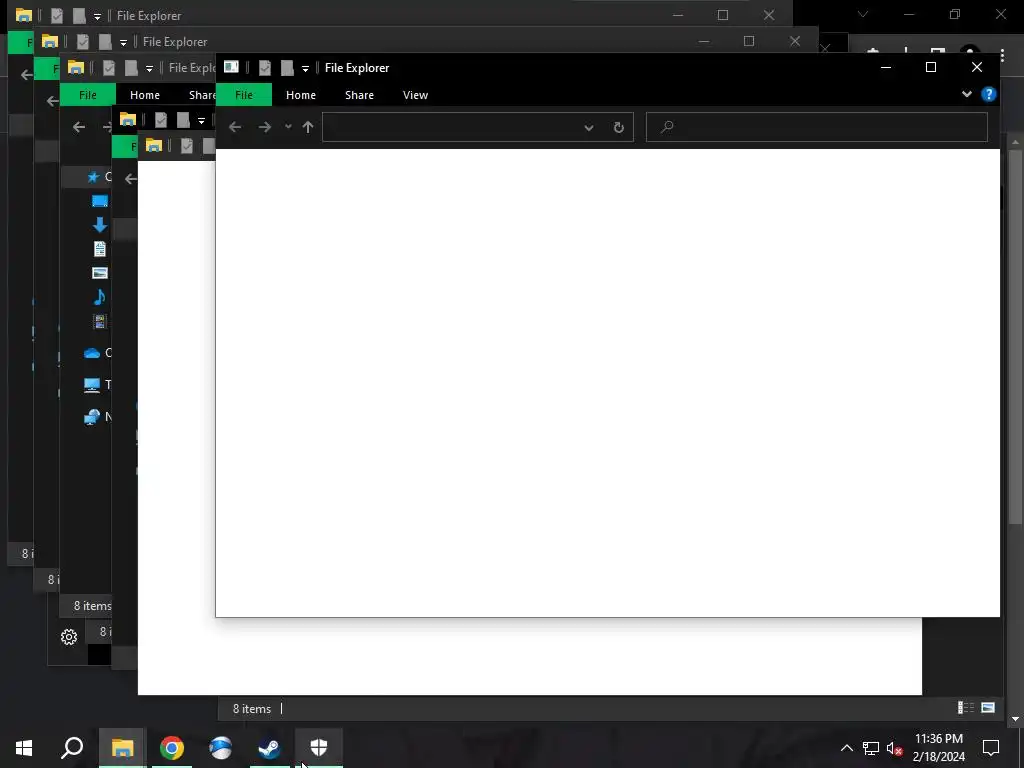Open Steam from the taskbar
1024x768 pixels.
(270, 748)
